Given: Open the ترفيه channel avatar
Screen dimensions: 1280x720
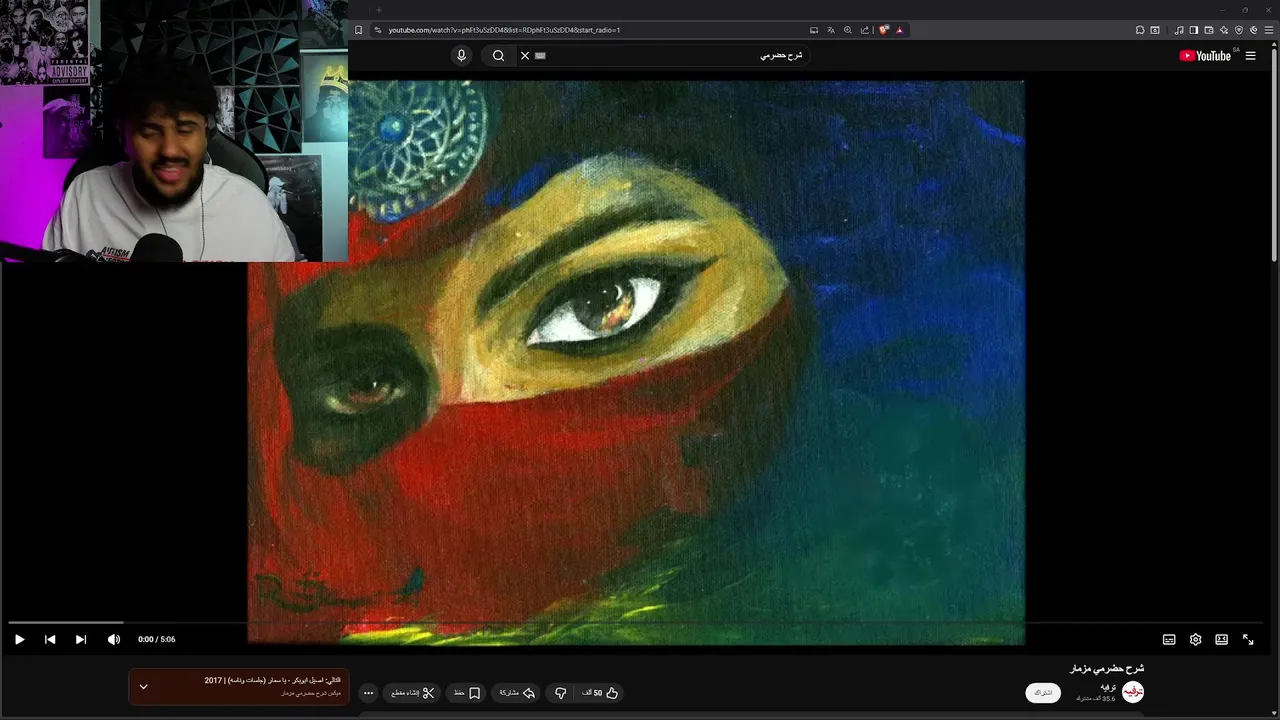Looking at the screenshot, I should 1133,692.
